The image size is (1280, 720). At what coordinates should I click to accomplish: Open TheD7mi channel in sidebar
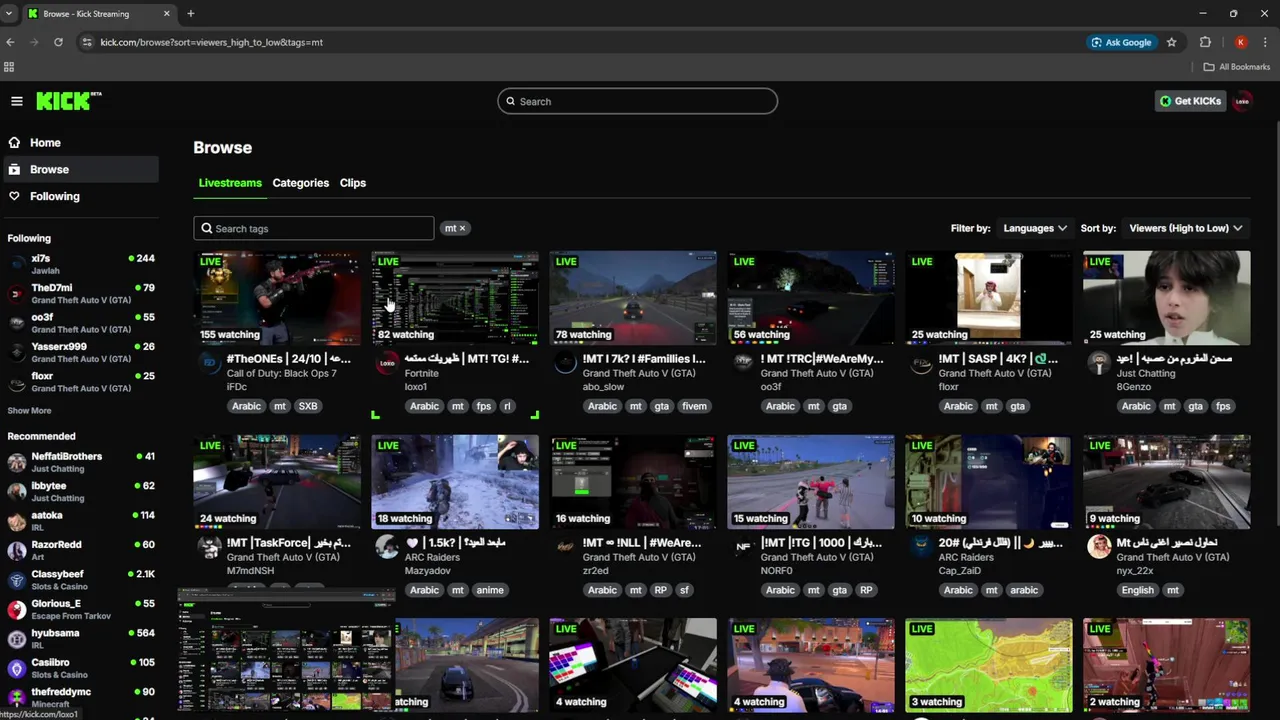pyautogui.click(x=80, y=294)
